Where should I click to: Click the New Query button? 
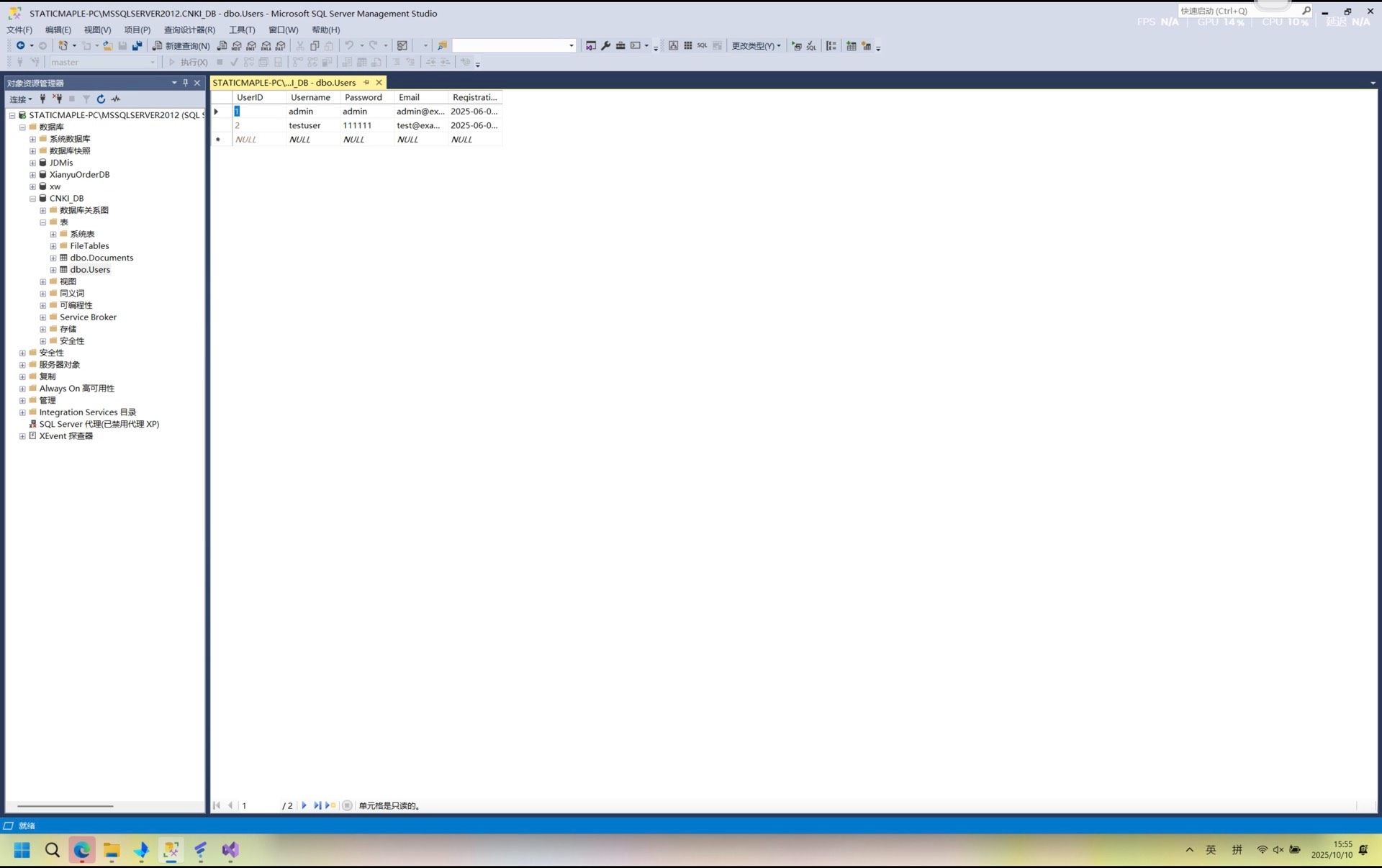(181, 45)
